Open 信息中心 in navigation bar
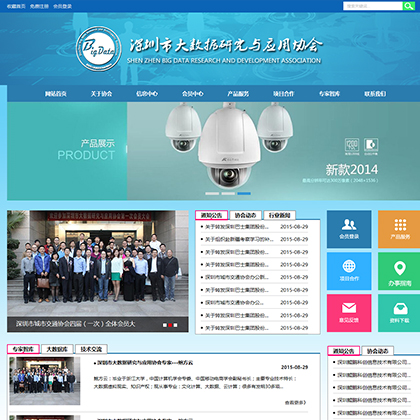Screen dimensions: 420x420 [x=147, y=94]
